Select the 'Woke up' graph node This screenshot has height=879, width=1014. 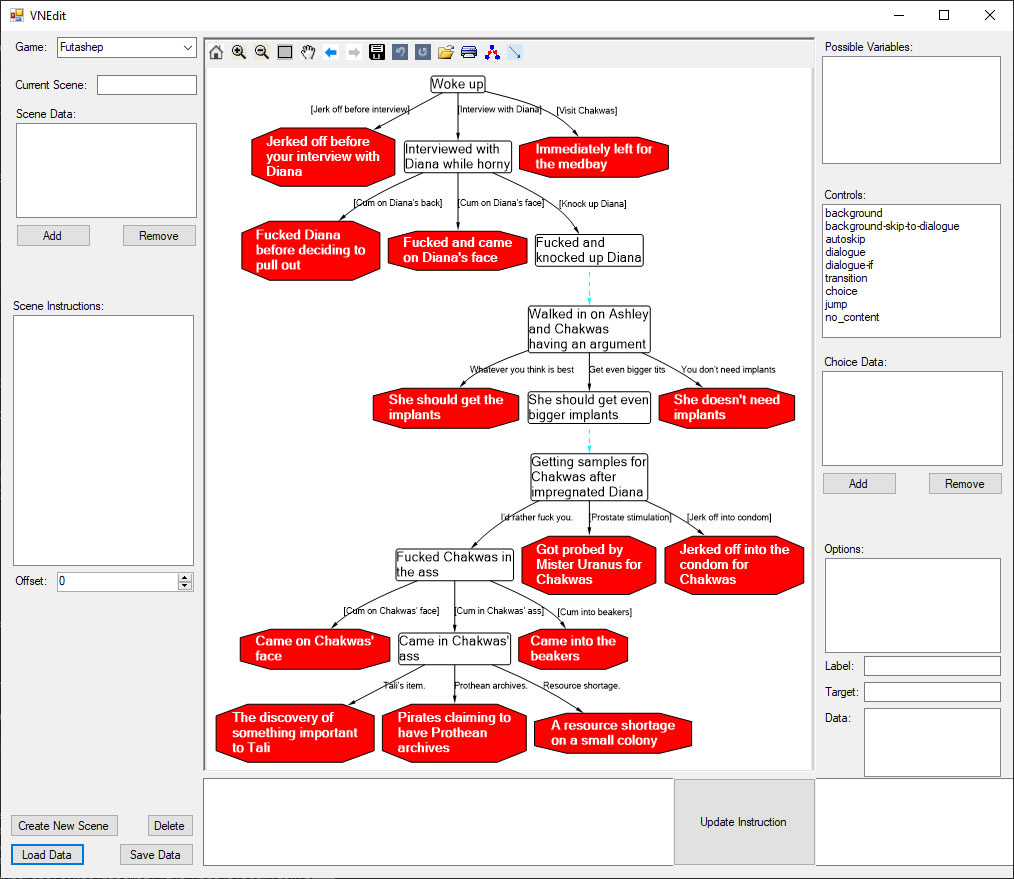(457, 84)
